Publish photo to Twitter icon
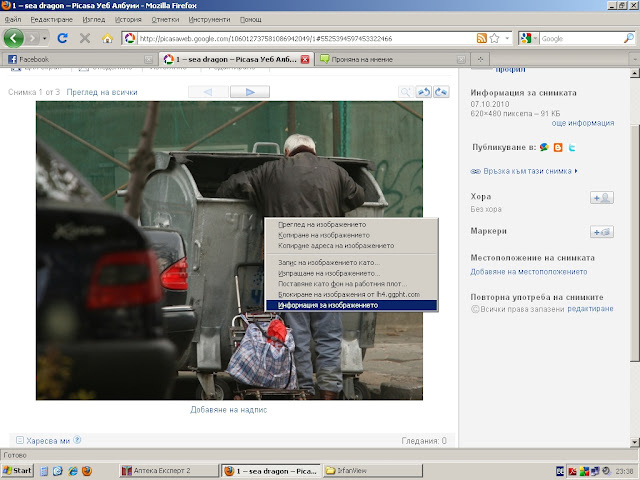This screenshot has height=480, width=640. click(572, 147)
